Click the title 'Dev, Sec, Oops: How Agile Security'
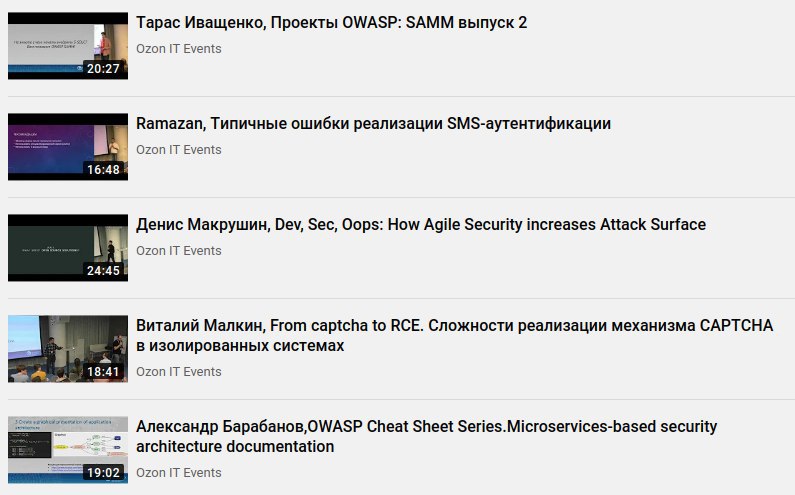 point(421,224)
